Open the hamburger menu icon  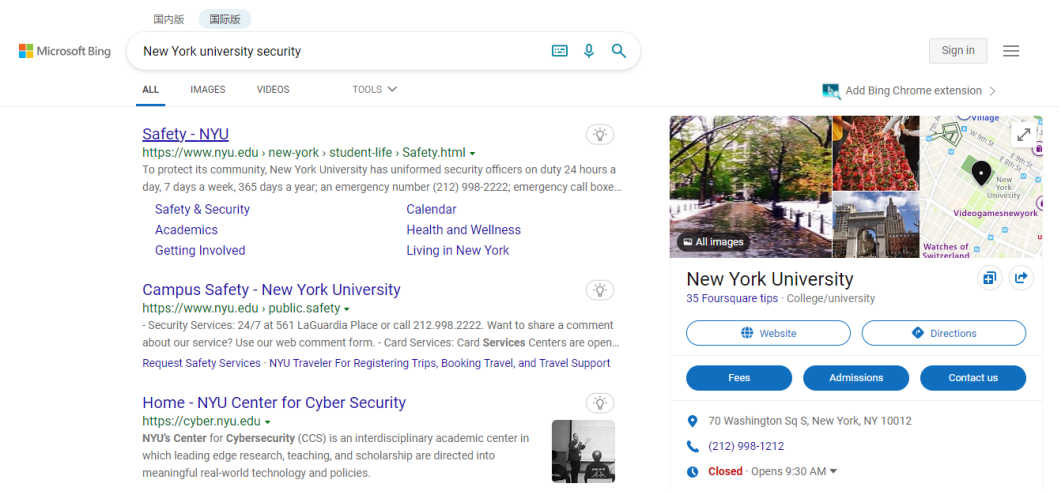[1011, 51]
